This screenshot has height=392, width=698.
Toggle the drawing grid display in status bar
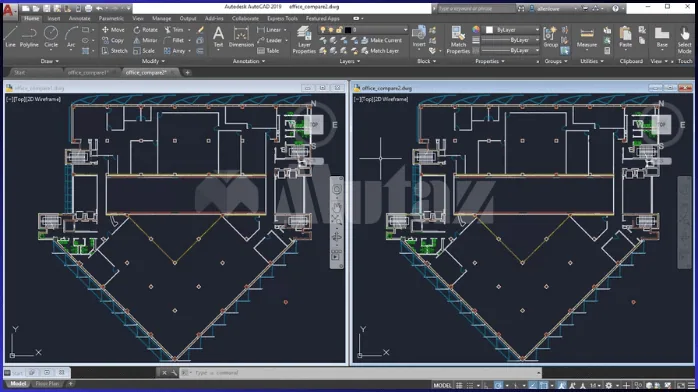point(459,385)
